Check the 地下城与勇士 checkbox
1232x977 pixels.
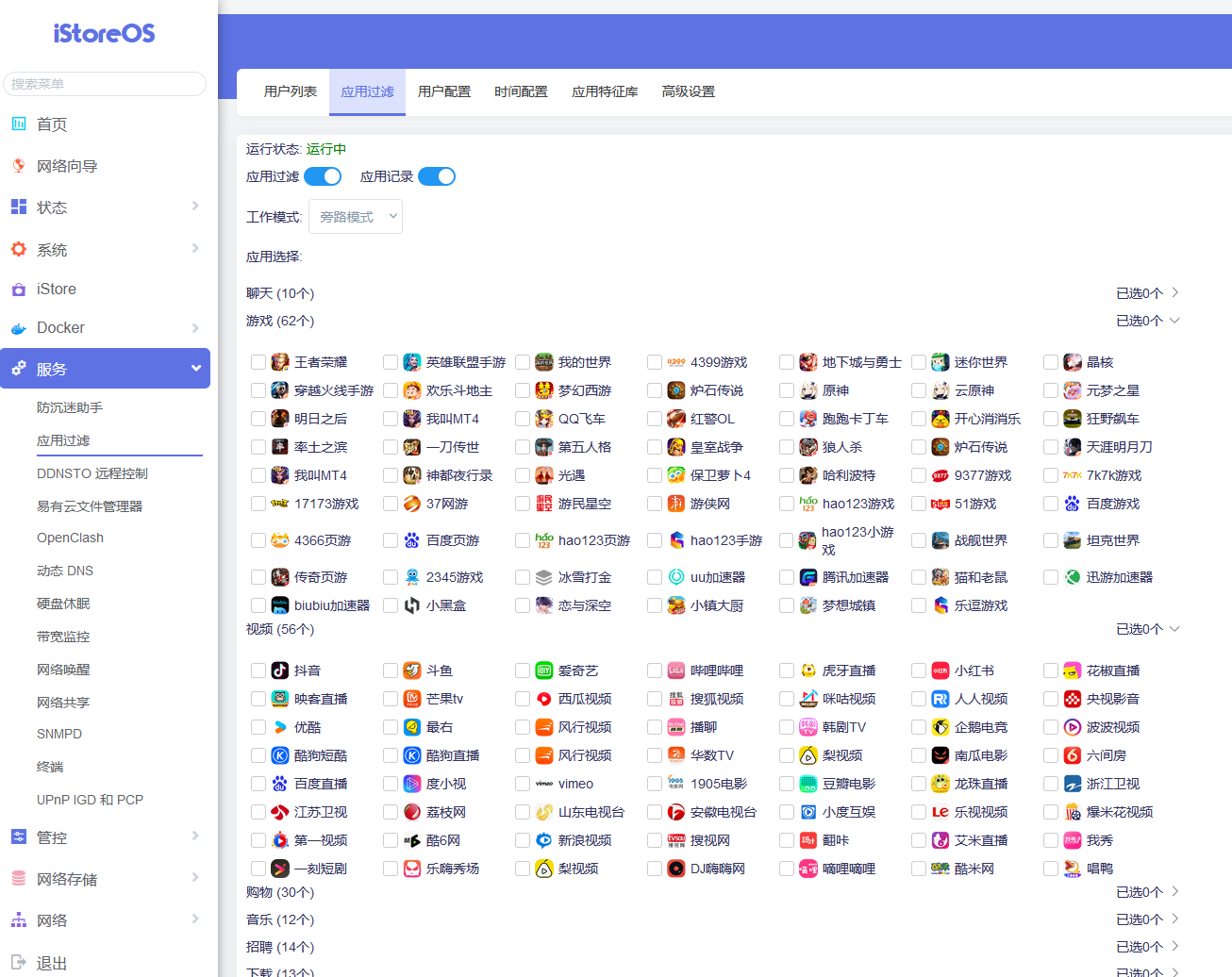point(787,362)
